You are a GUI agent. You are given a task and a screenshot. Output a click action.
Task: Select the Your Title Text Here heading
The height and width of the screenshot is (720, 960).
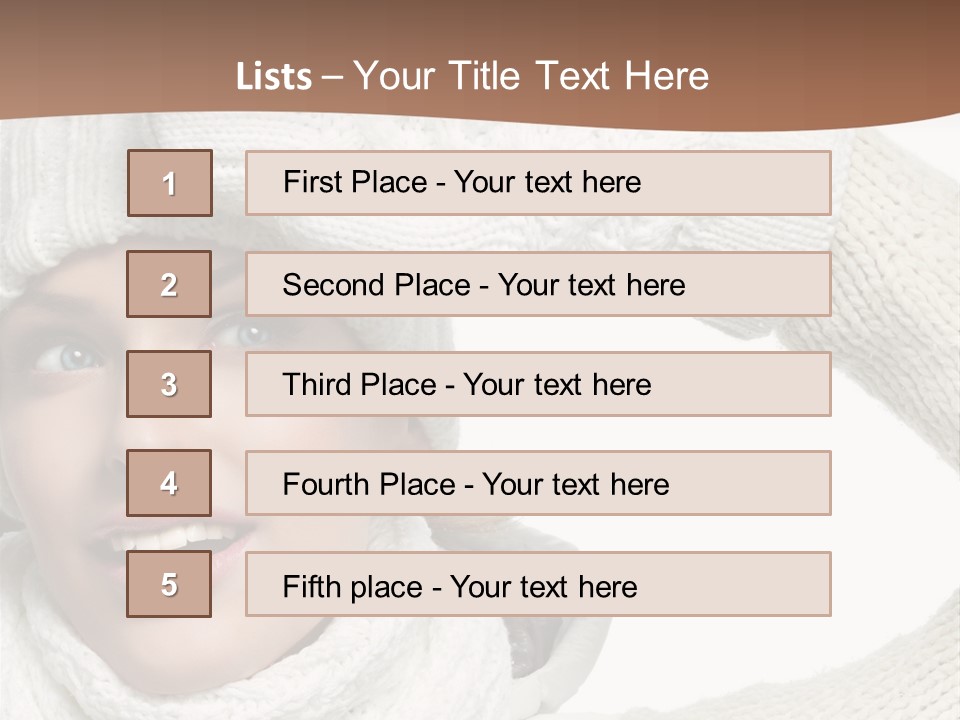coord(531,76)
